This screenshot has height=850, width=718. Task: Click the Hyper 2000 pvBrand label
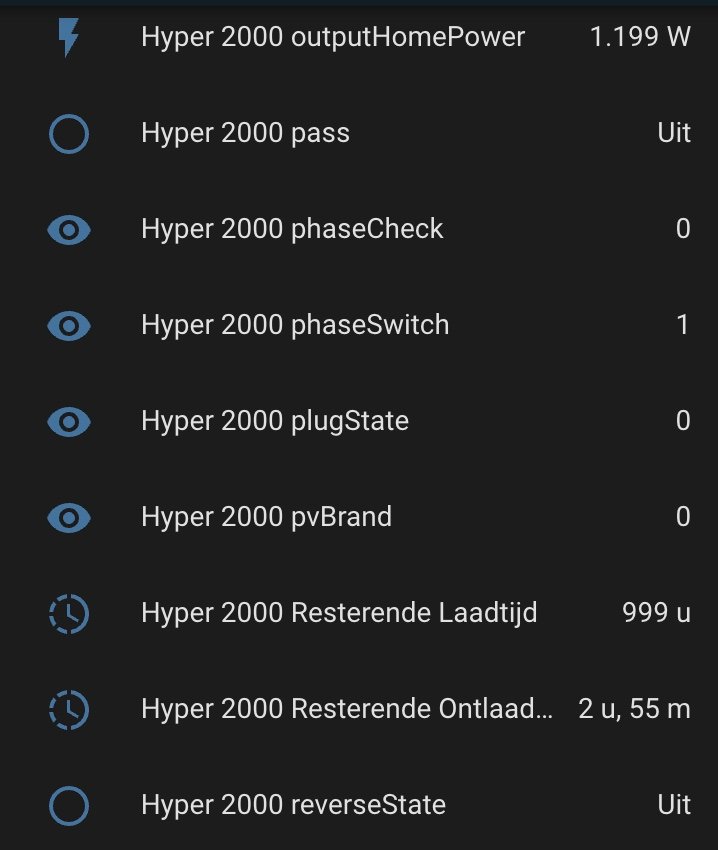tap(266, 517)
